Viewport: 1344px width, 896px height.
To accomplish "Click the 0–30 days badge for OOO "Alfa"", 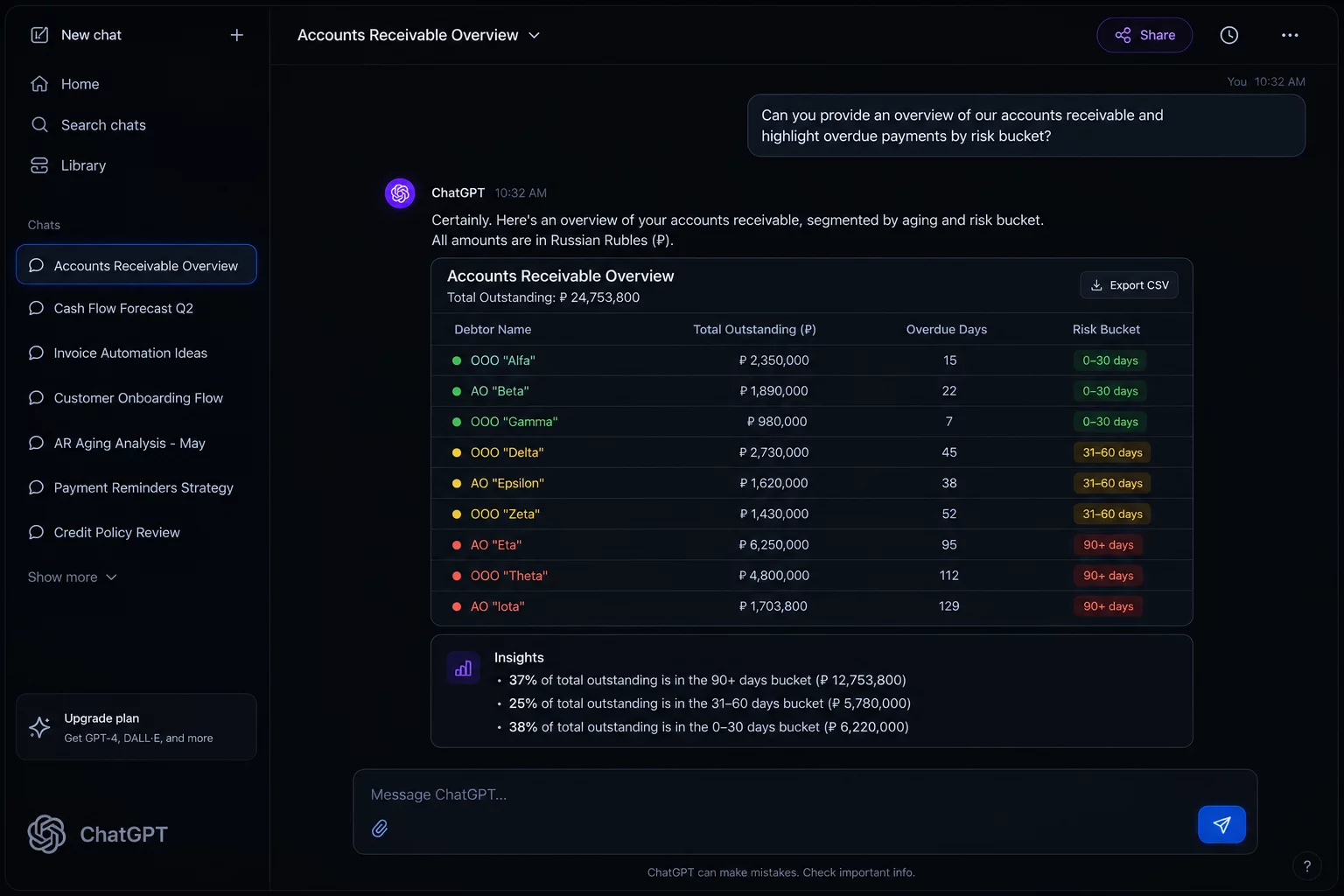I will [1110, 360].
